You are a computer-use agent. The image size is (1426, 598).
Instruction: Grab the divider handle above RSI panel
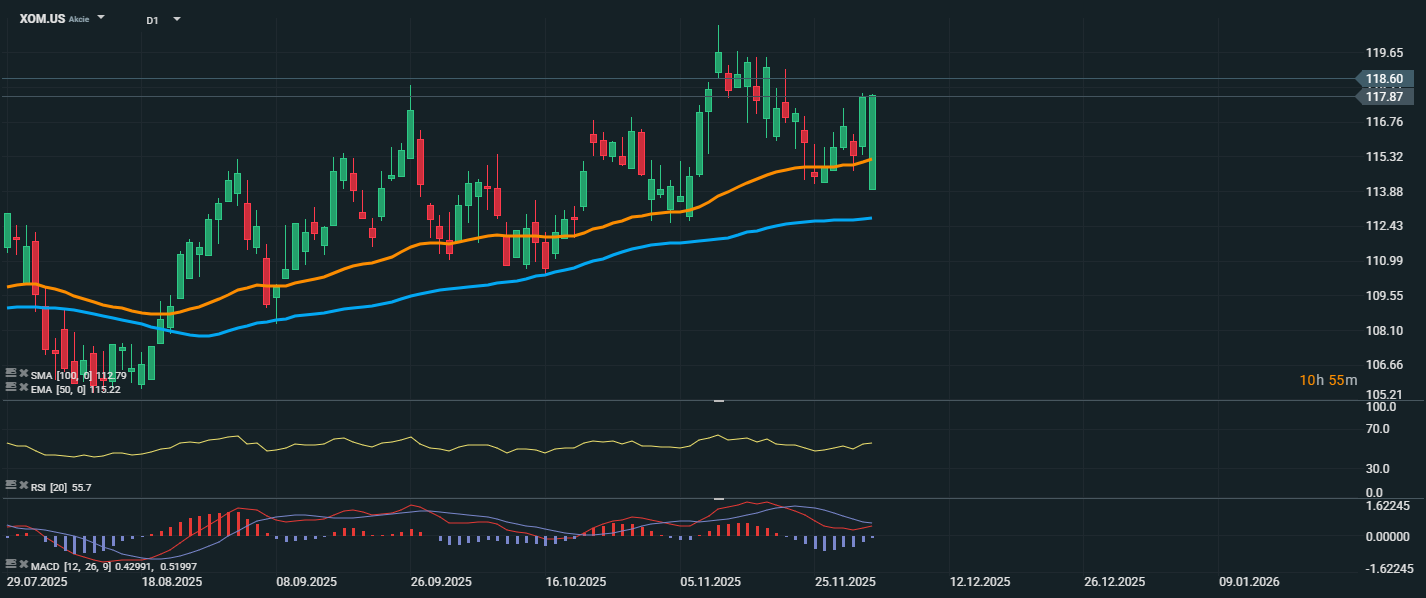tap(717, 401)
